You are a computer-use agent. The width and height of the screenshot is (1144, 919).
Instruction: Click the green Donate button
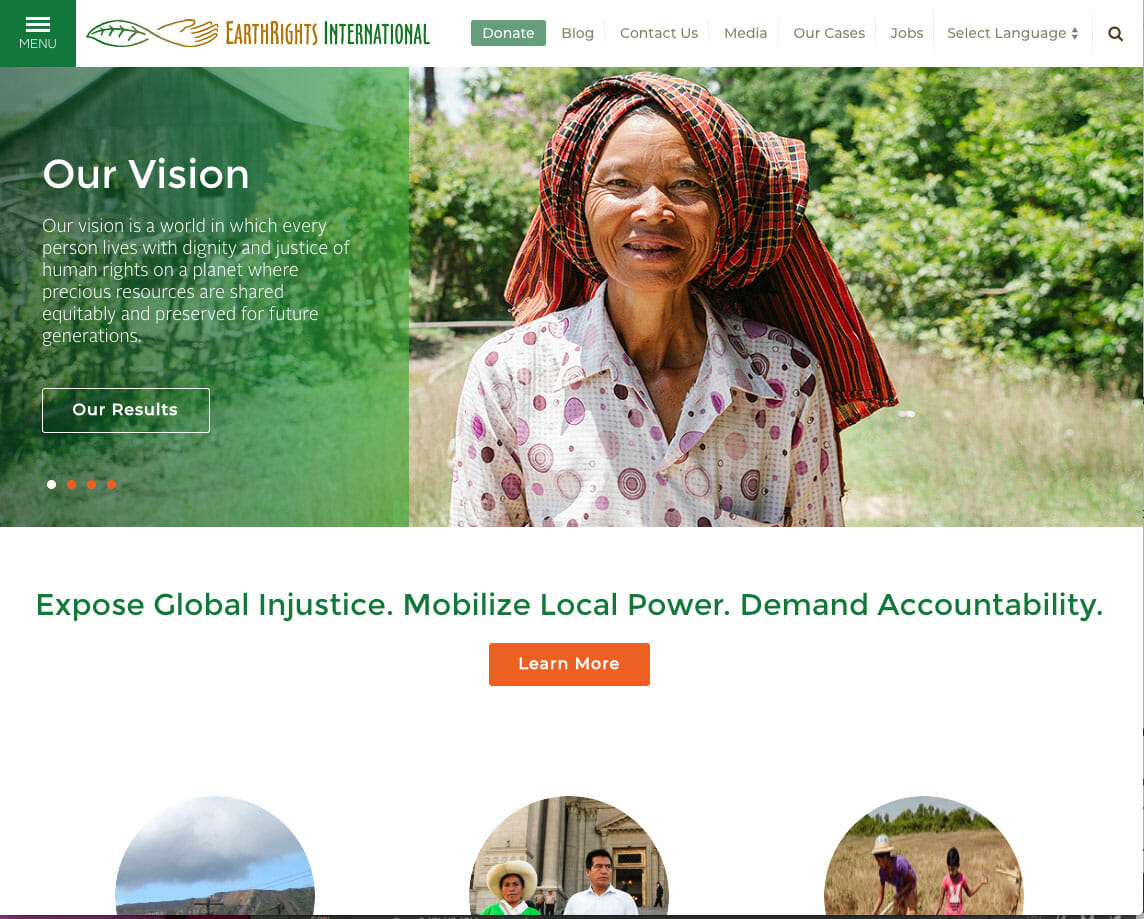point(508,34)
